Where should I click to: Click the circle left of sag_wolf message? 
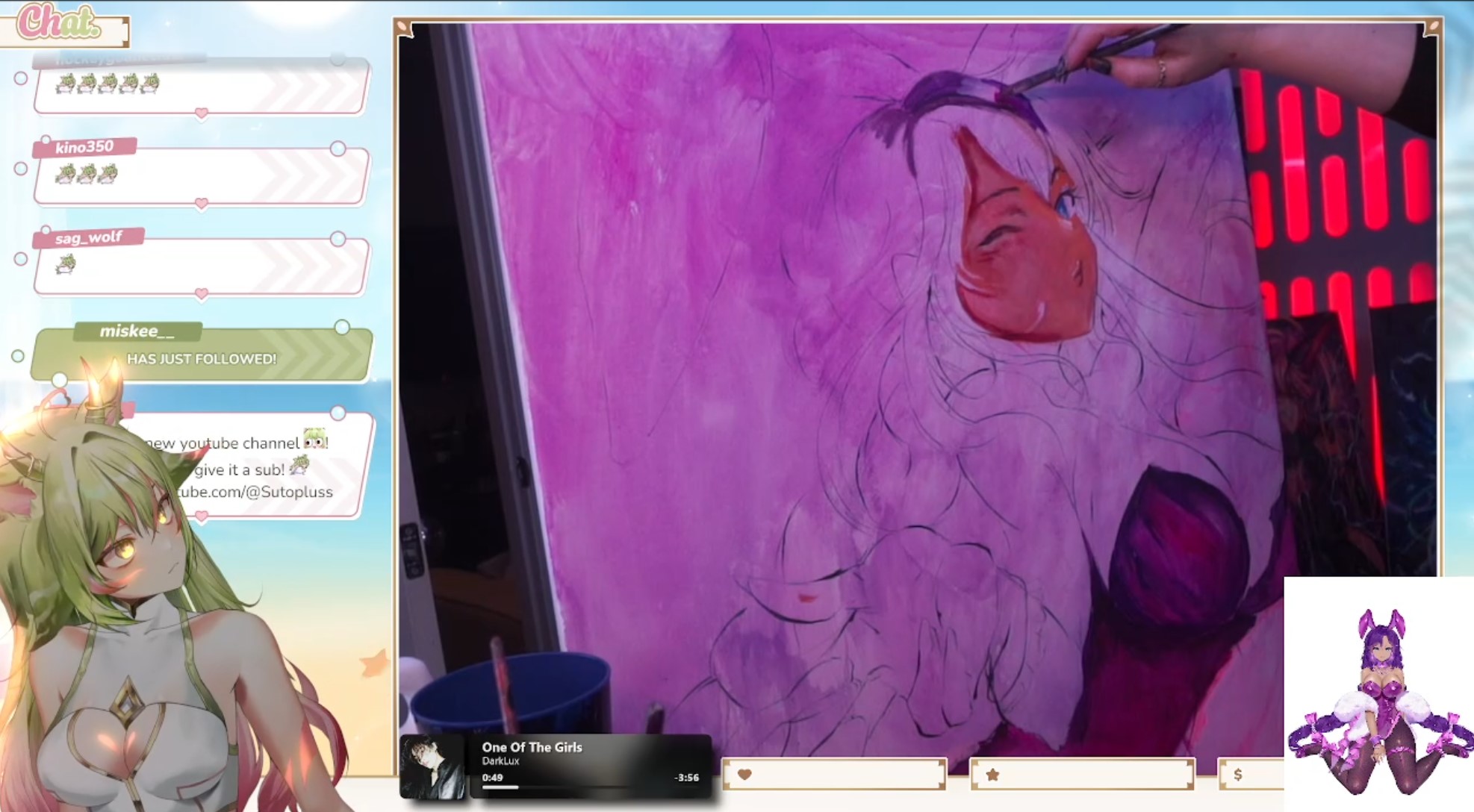(x=21, y=259)
